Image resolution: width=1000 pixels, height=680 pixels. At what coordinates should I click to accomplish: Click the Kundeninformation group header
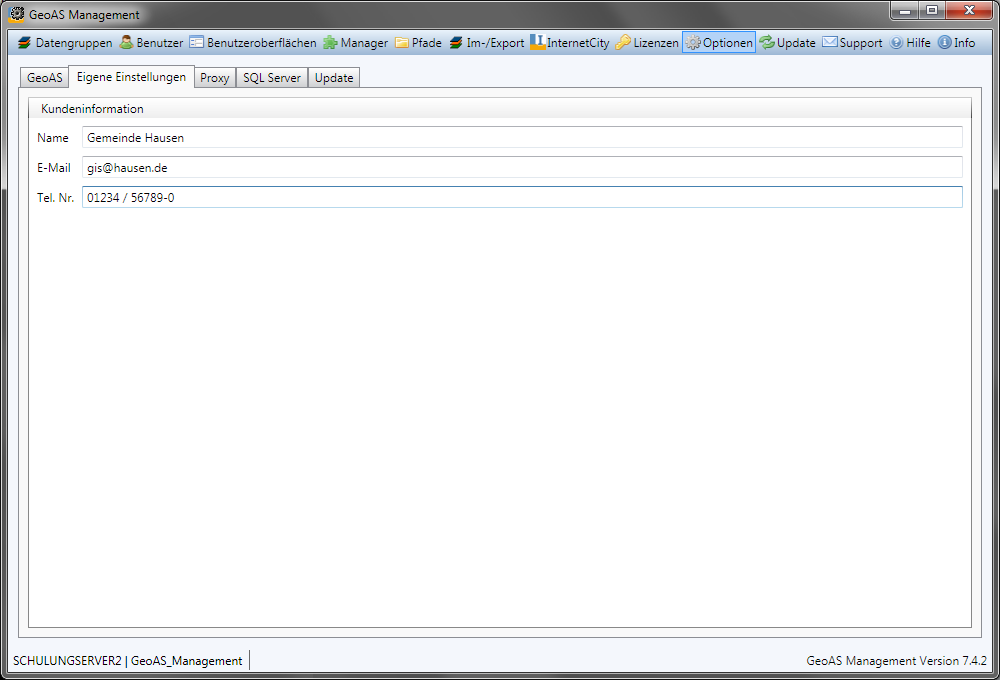[x=500, y=108]
